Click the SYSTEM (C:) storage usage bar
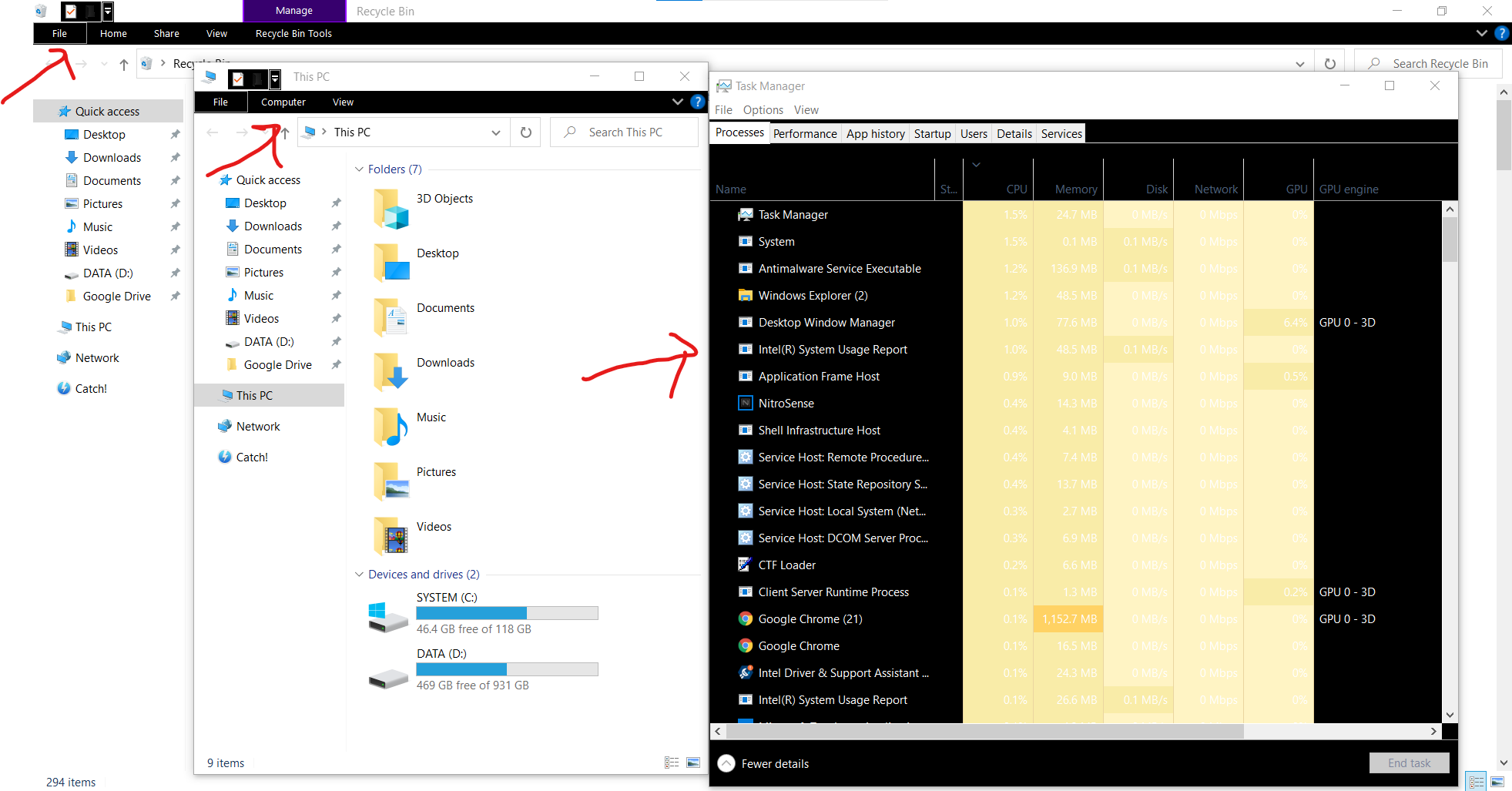Viewport: 1512px width, 791px height. click(x=507, y=613)
